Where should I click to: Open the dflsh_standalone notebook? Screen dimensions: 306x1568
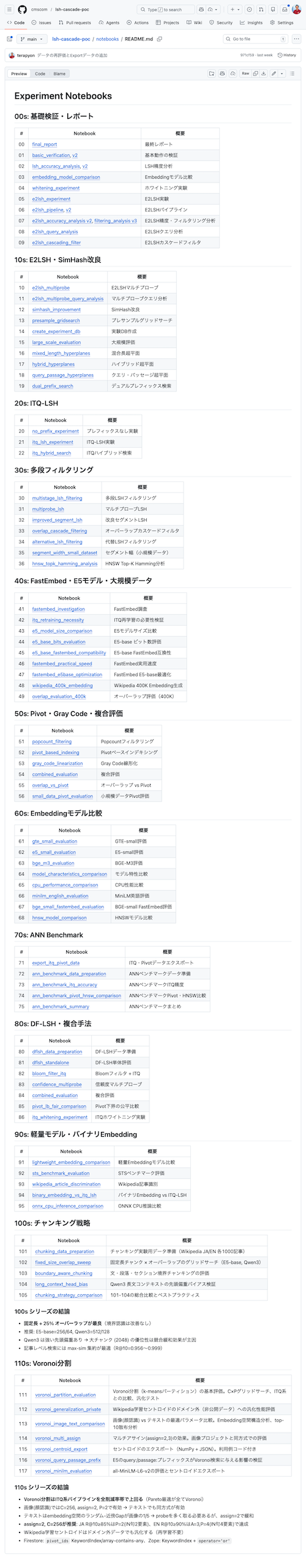pyautogui.click(x=51, y=1063)
